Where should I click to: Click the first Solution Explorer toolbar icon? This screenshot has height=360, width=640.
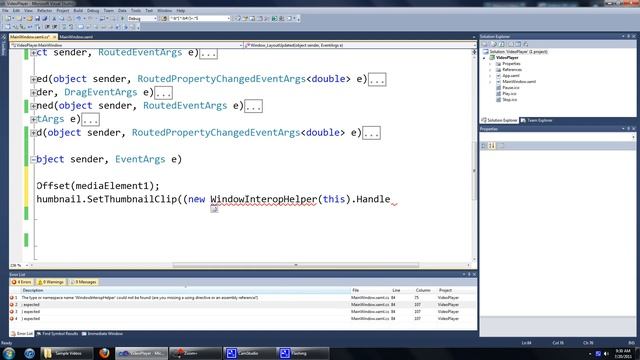485,44
